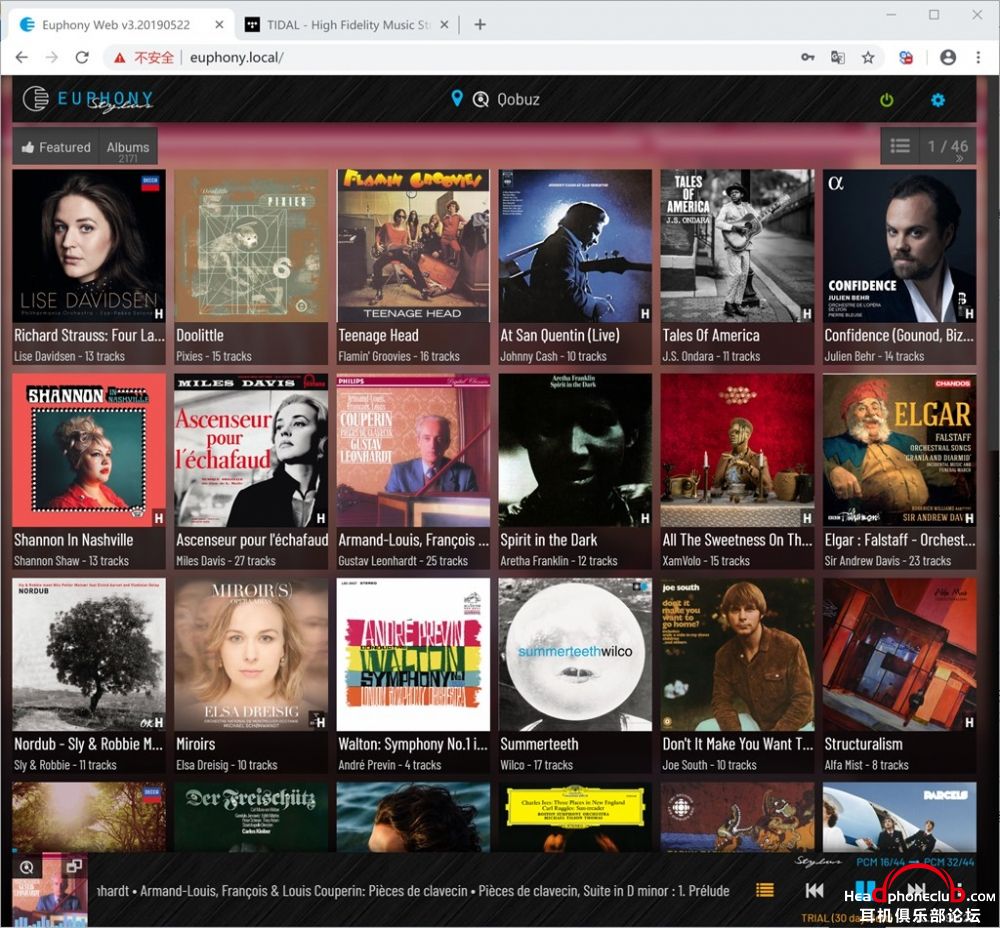Click the translate page icon
Image resolution: width=1000 pixels, height=928 pixels.
[x=837, y=57]
